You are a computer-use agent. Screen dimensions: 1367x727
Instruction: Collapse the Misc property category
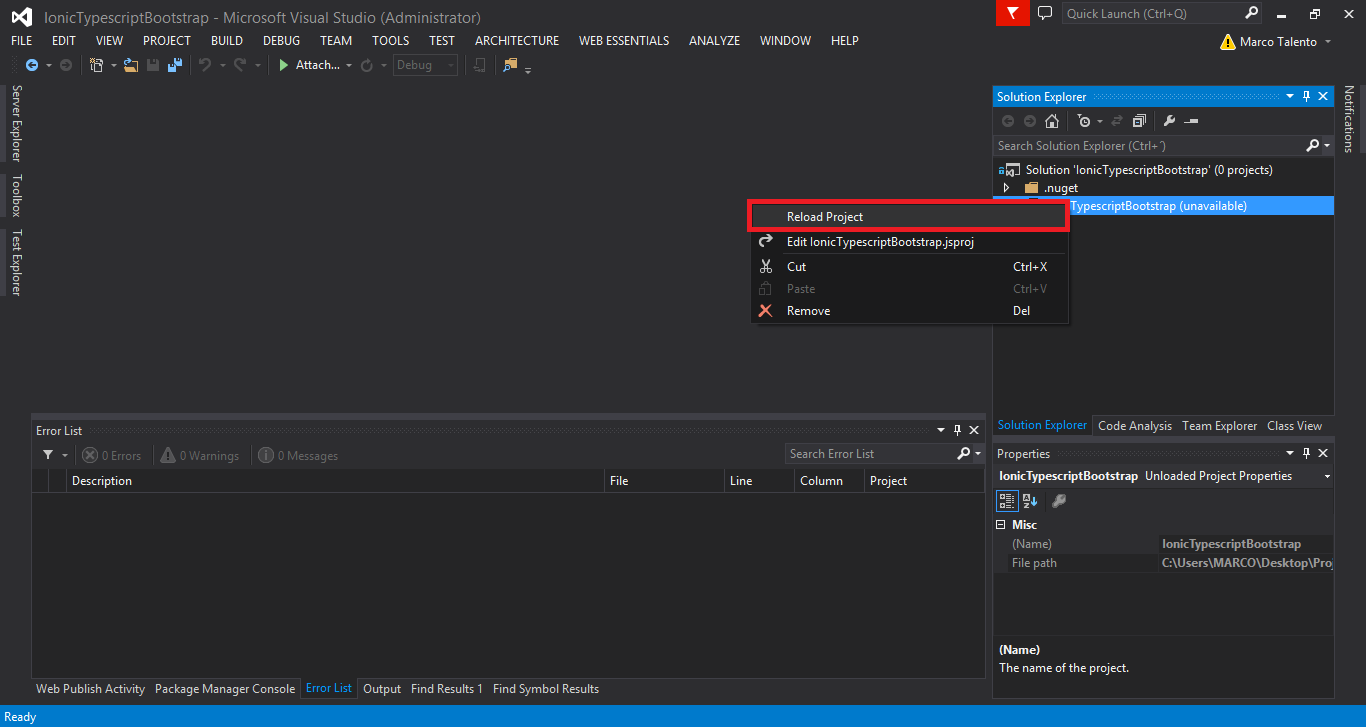[1002, 525]
